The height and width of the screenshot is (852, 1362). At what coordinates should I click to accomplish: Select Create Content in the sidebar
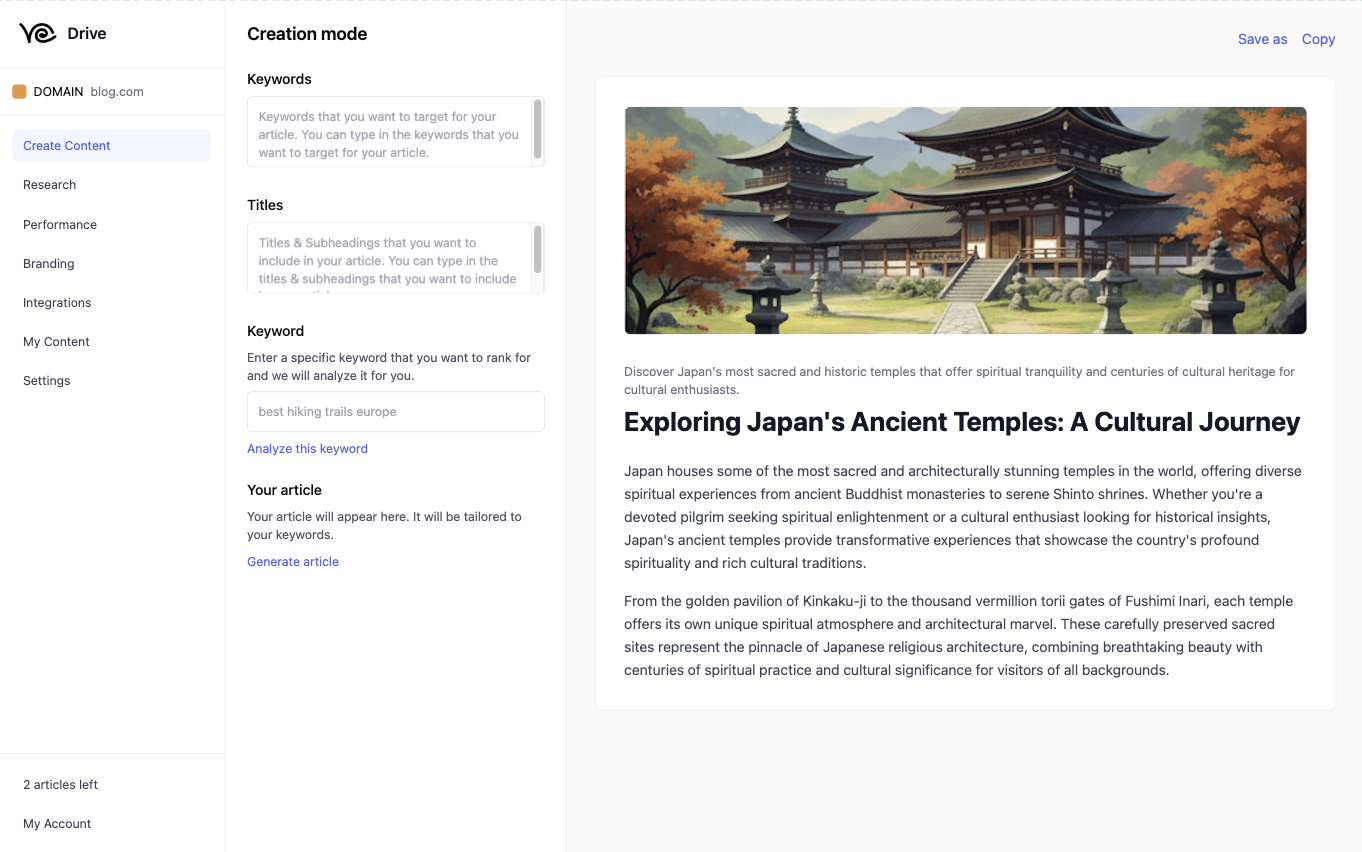(x=66, y=145)
